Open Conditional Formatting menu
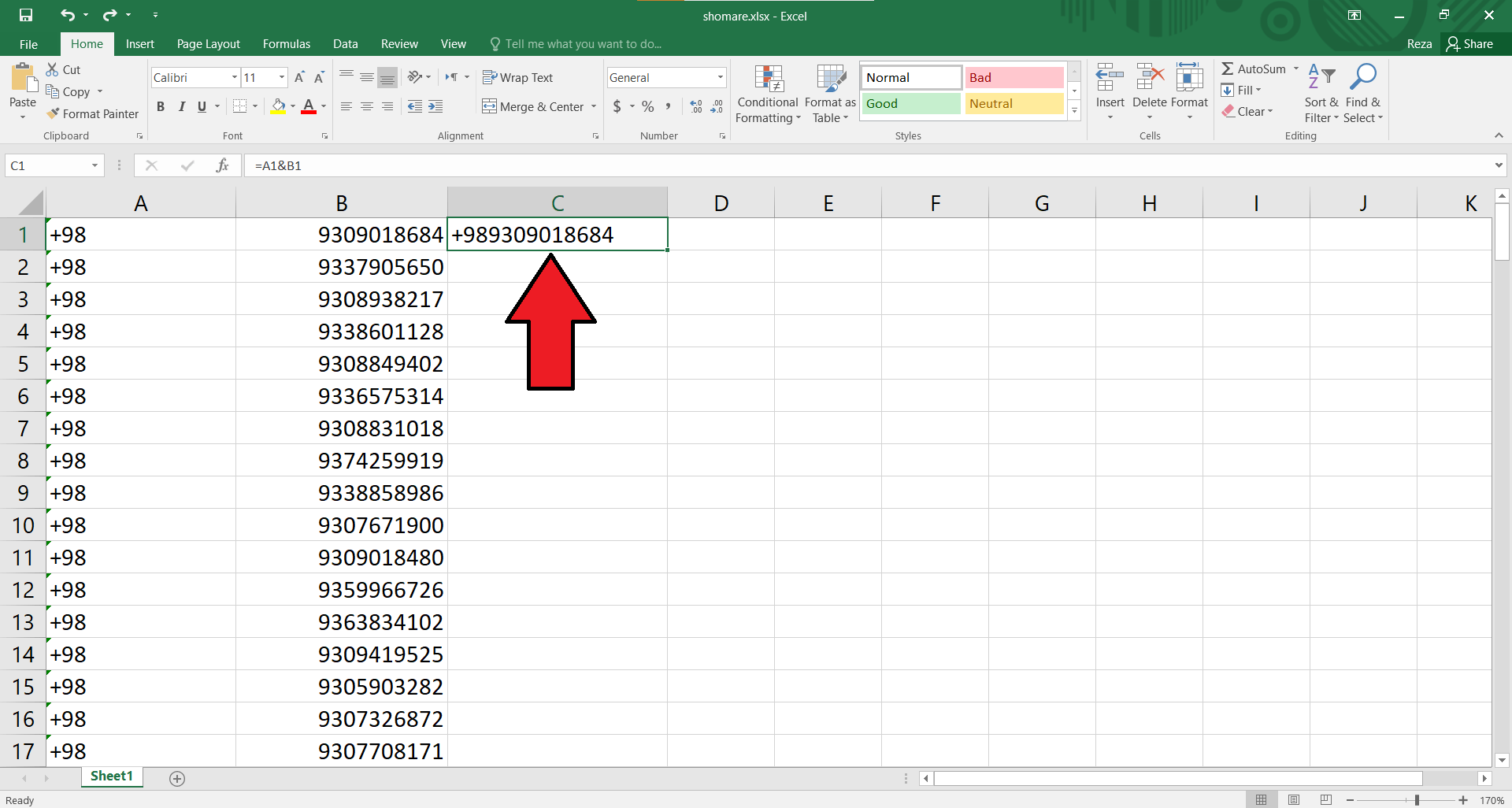The image size is (1512, 808). click(x=768, y=95)
